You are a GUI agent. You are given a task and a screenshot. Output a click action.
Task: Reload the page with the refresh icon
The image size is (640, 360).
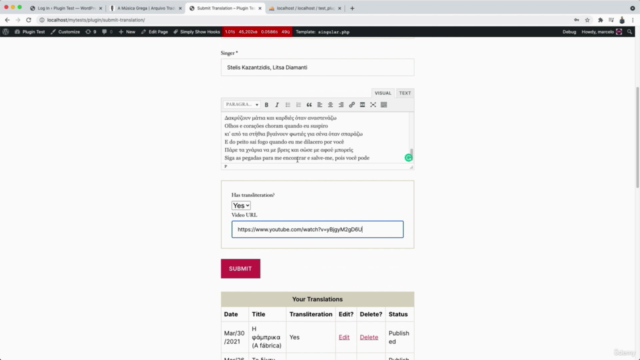coord(29,20)
